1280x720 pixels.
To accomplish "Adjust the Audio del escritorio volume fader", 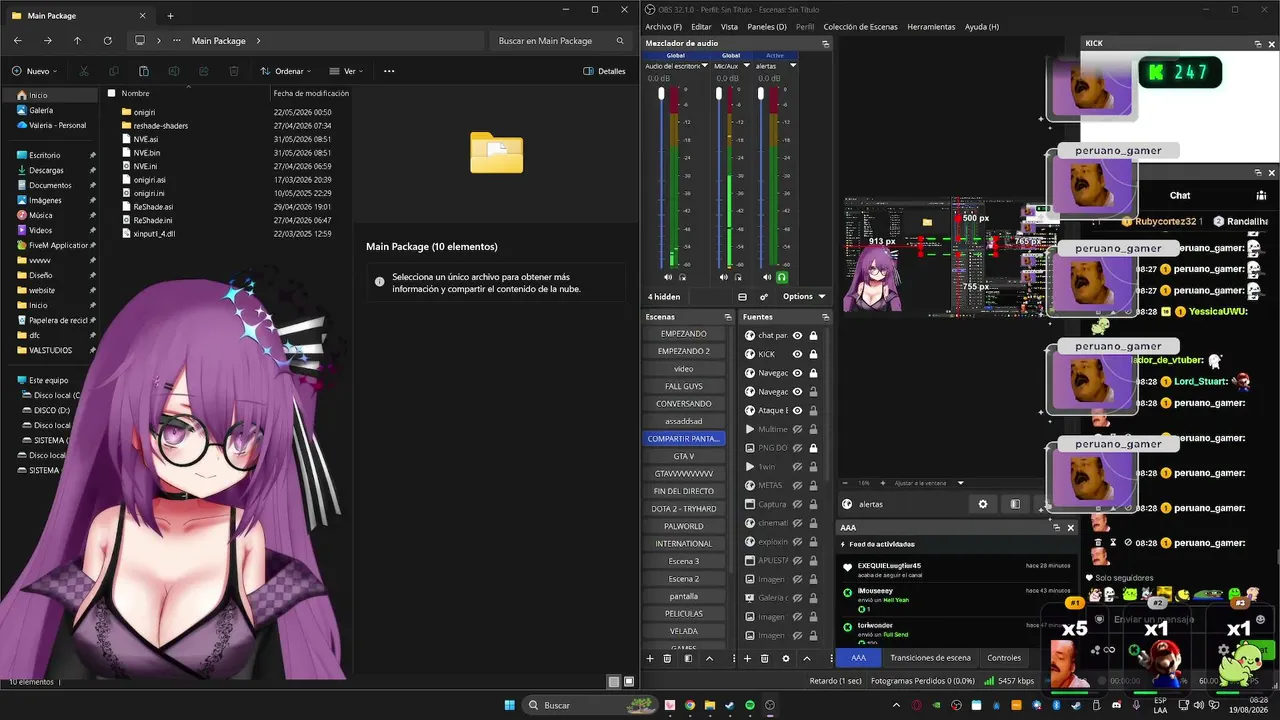I will click(661, 93).
